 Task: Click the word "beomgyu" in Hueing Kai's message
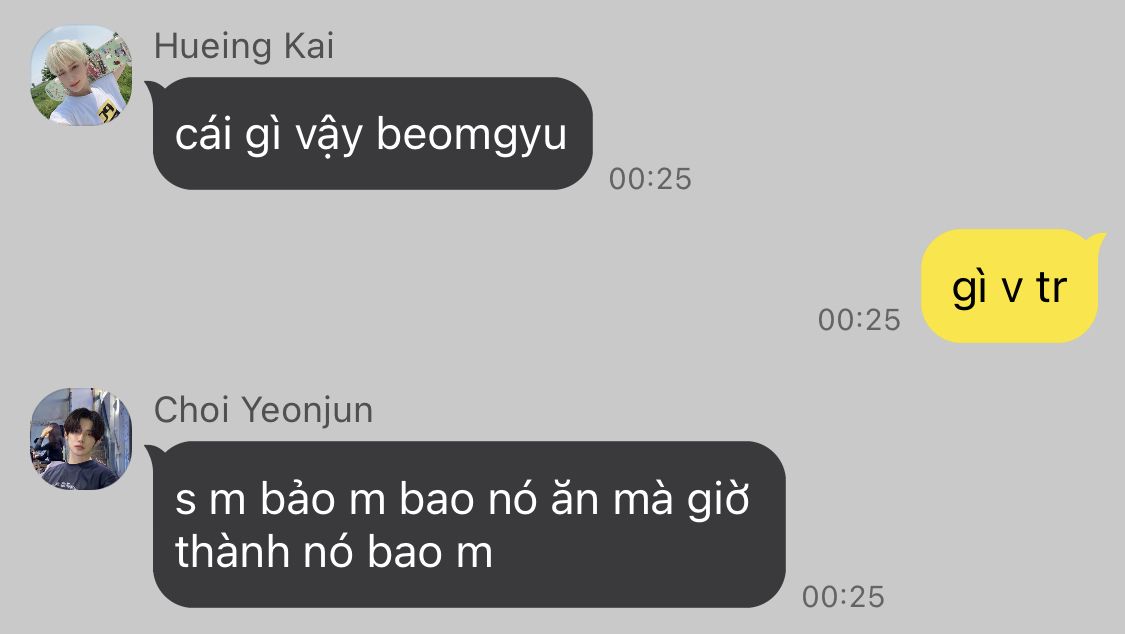pyautogui.click(x=471, y=136)
